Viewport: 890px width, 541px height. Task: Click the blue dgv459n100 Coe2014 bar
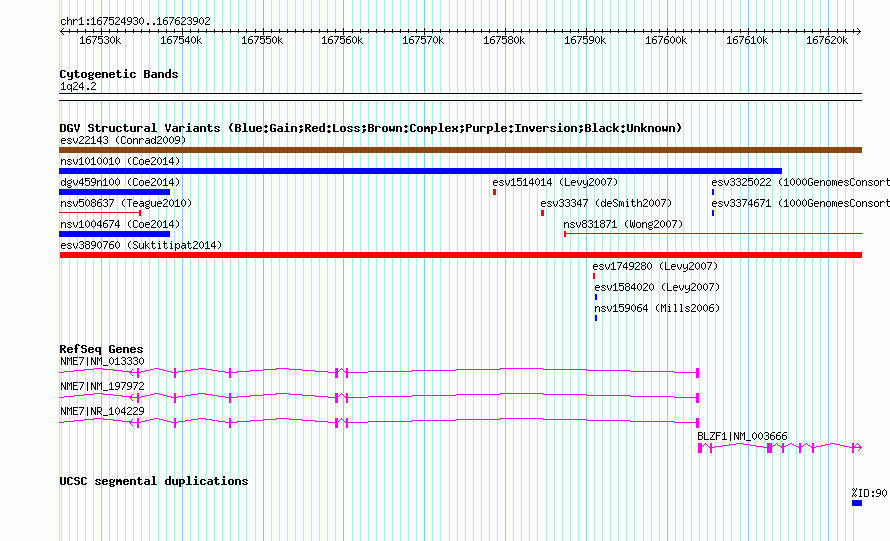pyautogui.click(x=115, y=192)
